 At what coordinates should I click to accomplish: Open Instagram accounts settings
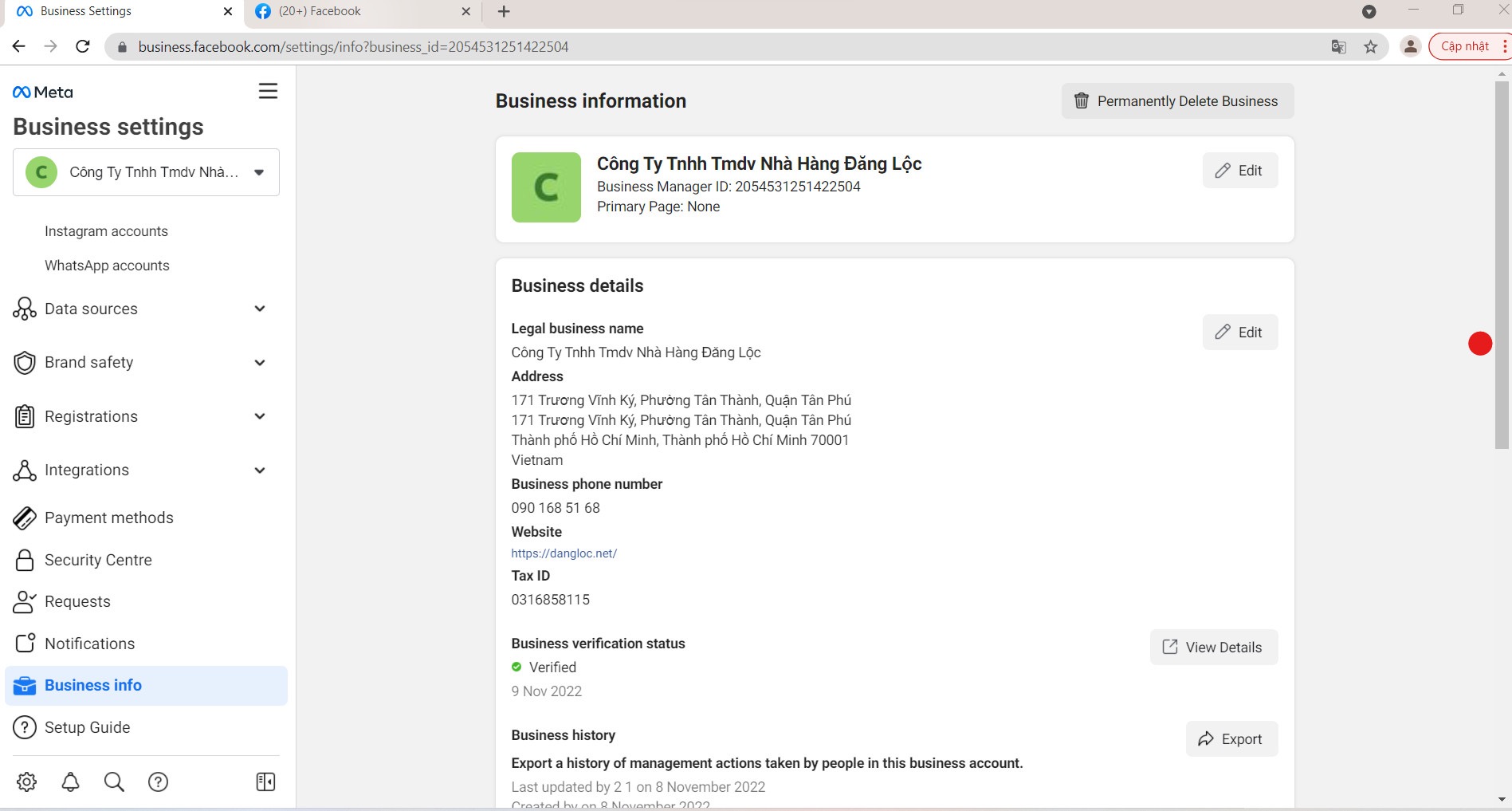click(x=106, y=231)
